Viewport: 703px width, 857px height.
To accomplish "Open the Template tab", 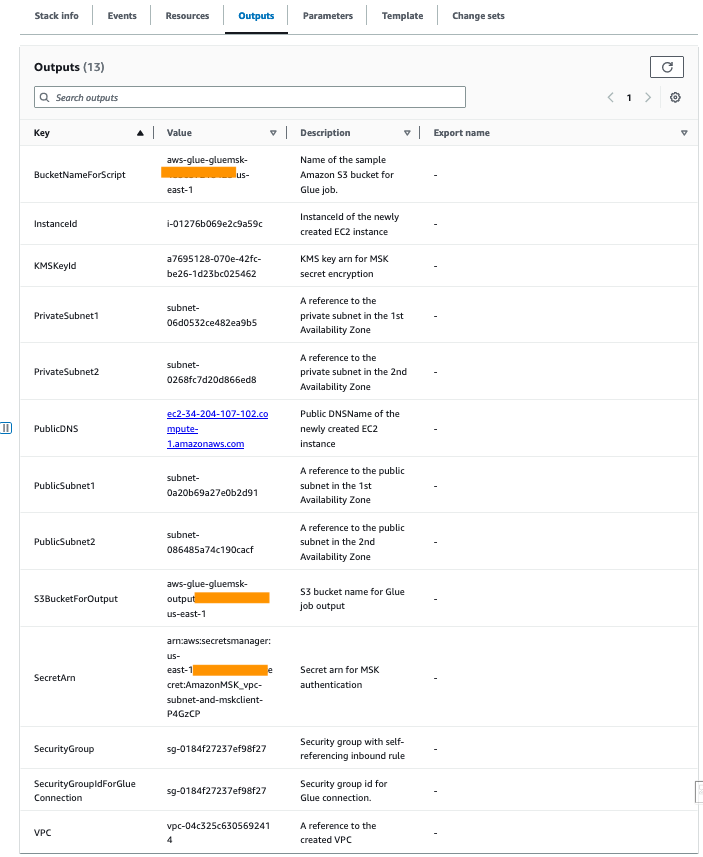I will point(402,15).
